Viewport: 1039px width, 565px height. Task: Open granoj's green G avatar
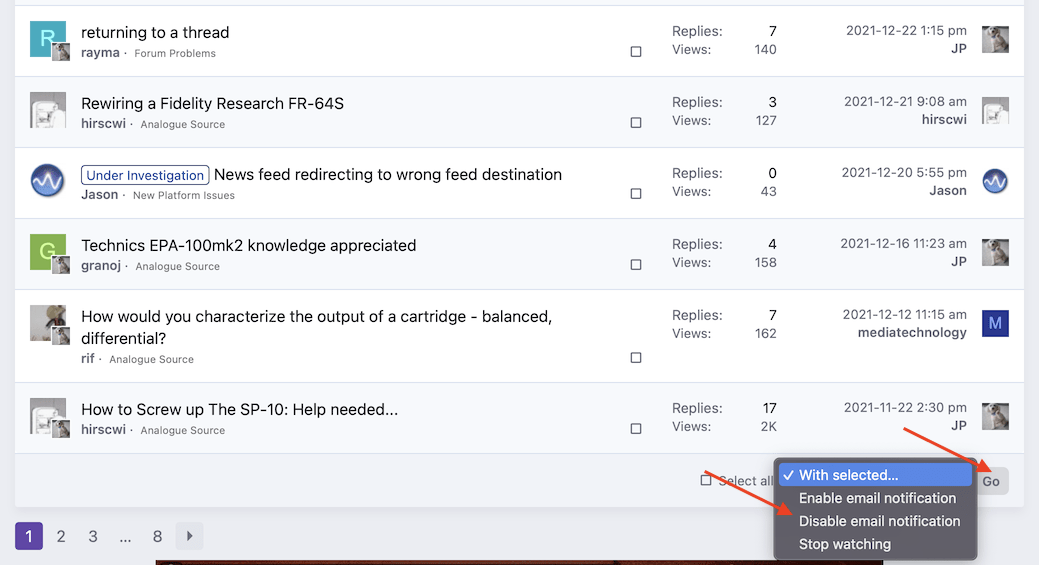tap(48, 252)
